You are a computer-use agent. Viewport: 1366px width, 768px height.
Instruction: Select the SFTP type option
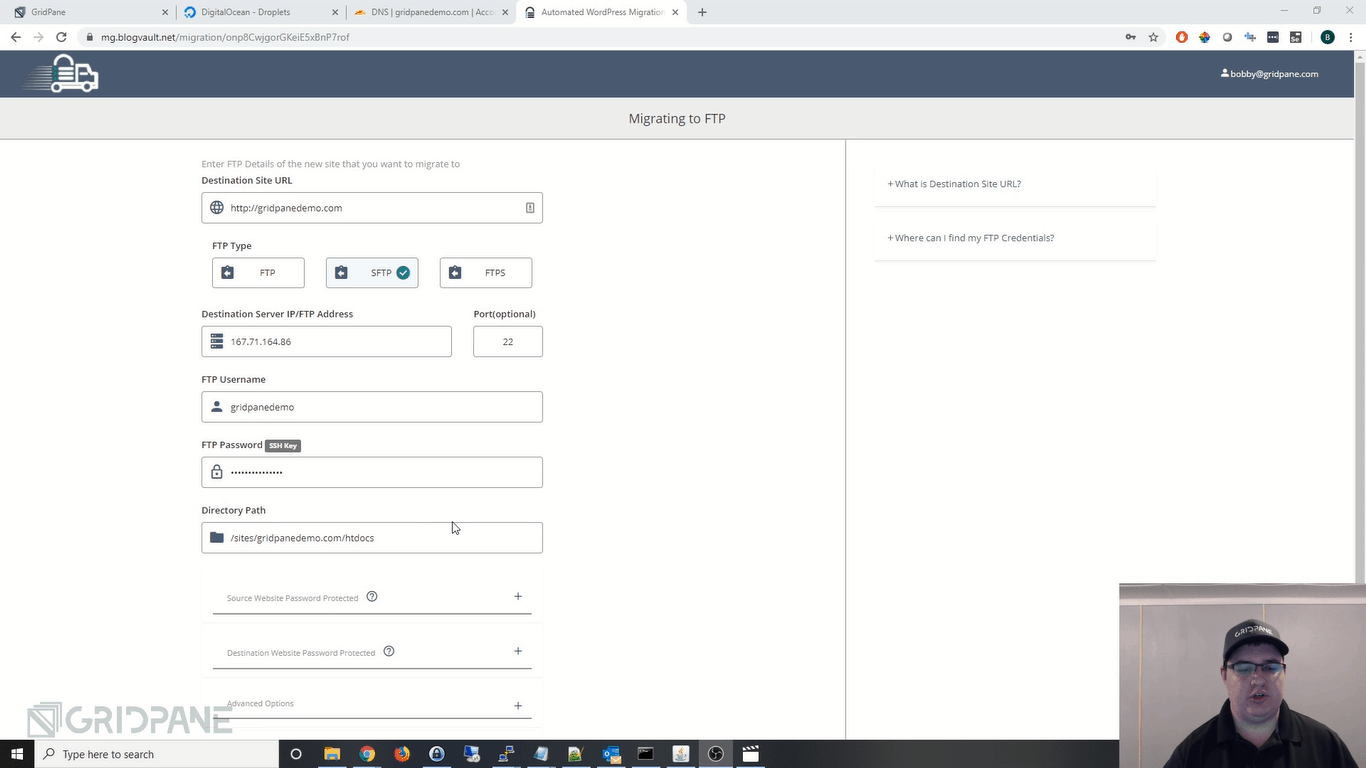pyautogui.click(x=372, y=273)
